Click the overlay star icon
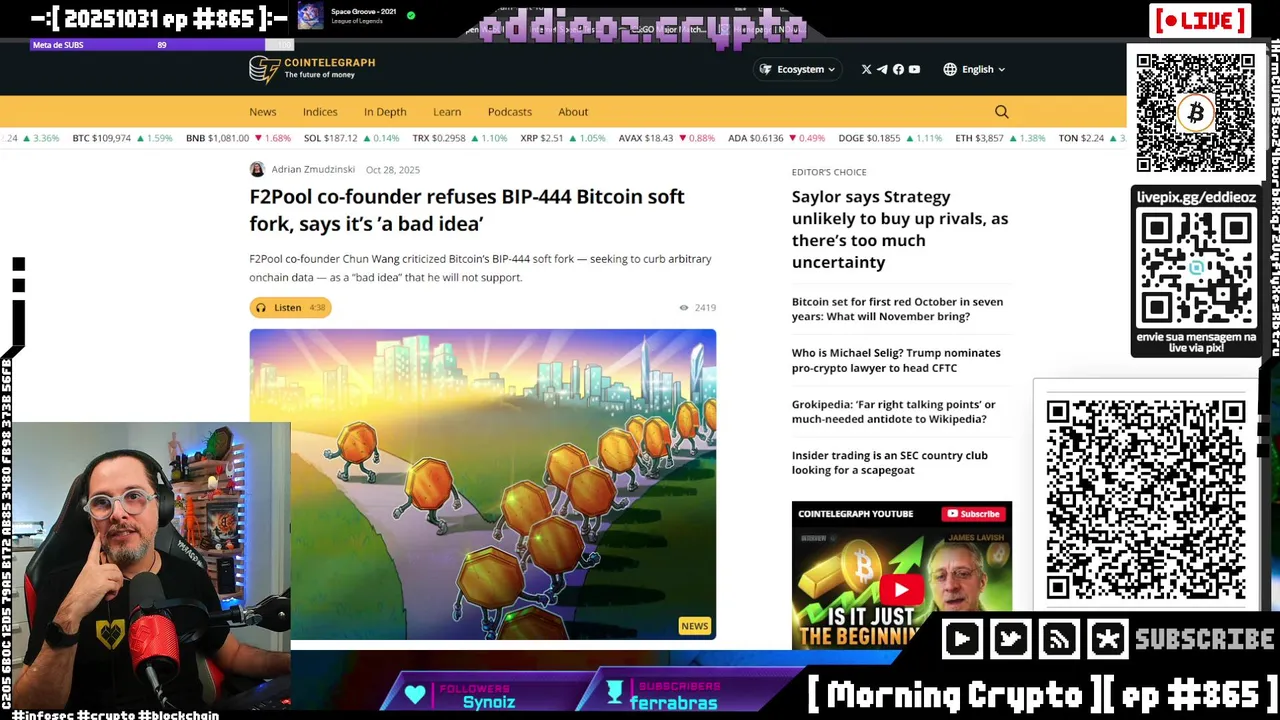This screenshot has width=1280, height=720. coord(1107,639)
